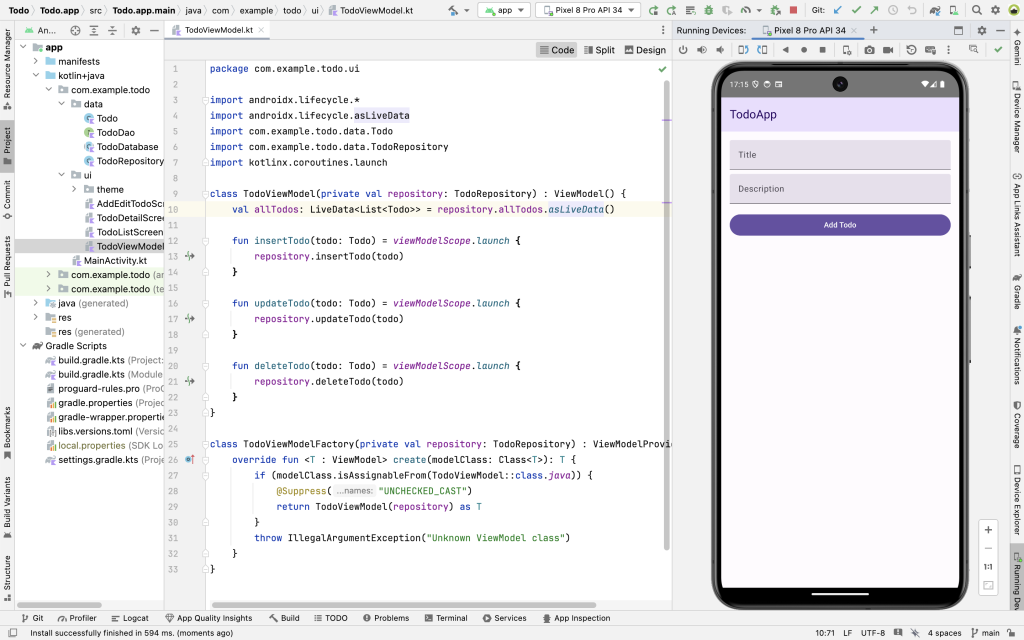Switch editor to Split view mode
The height and width of the screenshot is (640, 1024).
point(598,50)
